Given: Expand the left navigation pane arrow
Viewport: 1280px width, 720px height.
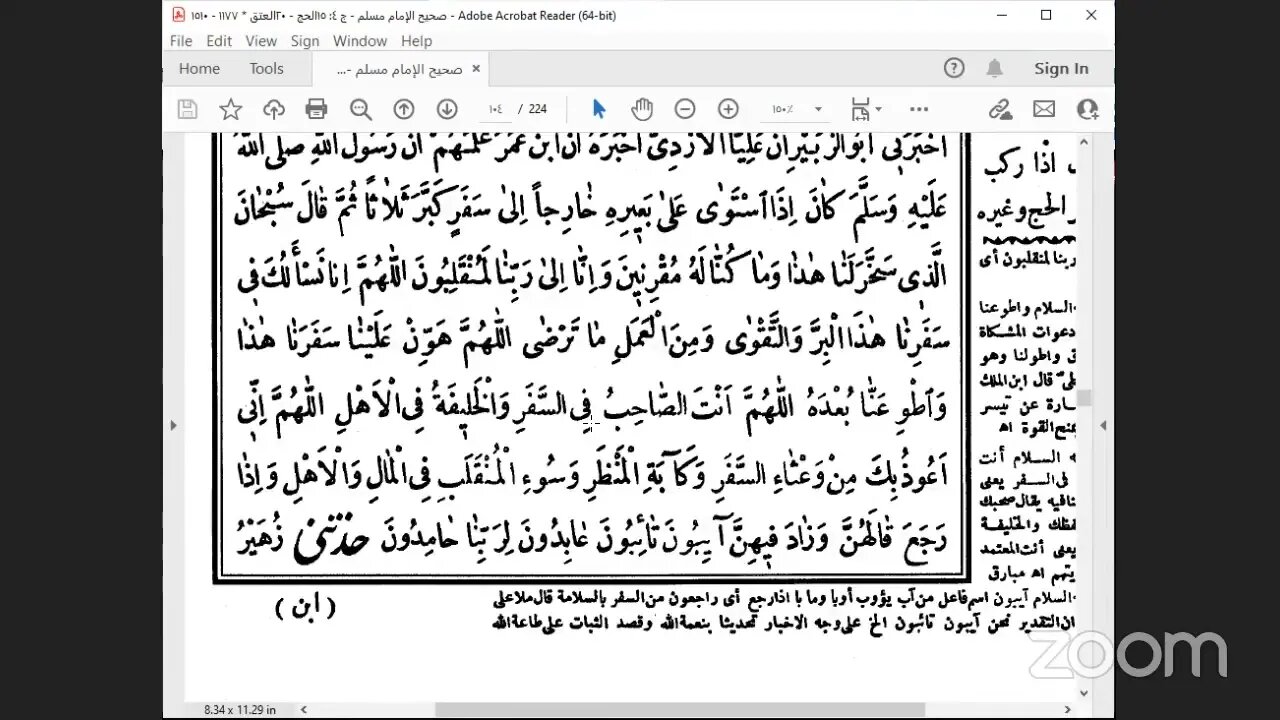Looking at the screenshot, I should click(x=173, y=425).
